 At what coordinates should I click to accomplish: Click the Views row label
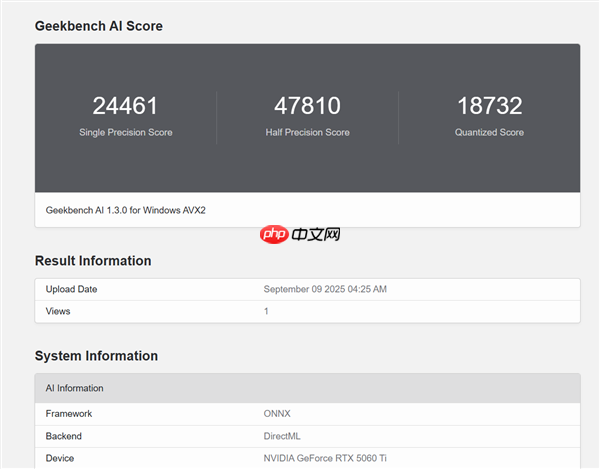(x=58, y=311)
